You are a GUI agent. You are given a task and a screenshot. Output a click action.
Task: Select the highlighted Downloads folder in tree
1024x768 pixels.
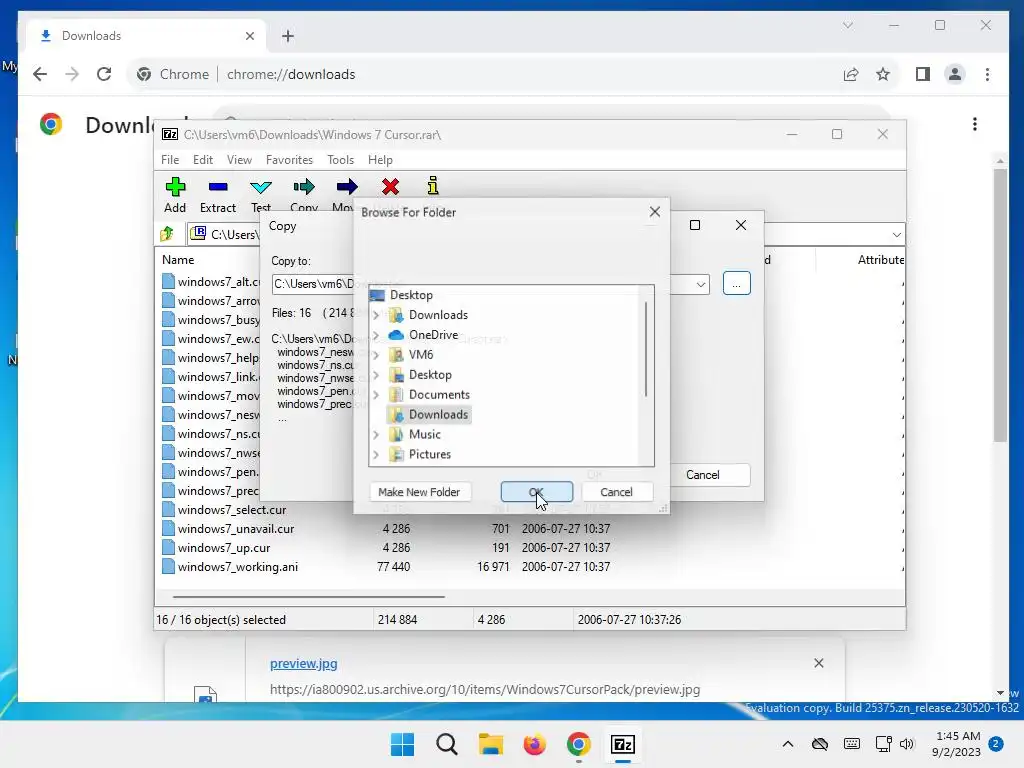pyautogui.click(x=438, y=414)
